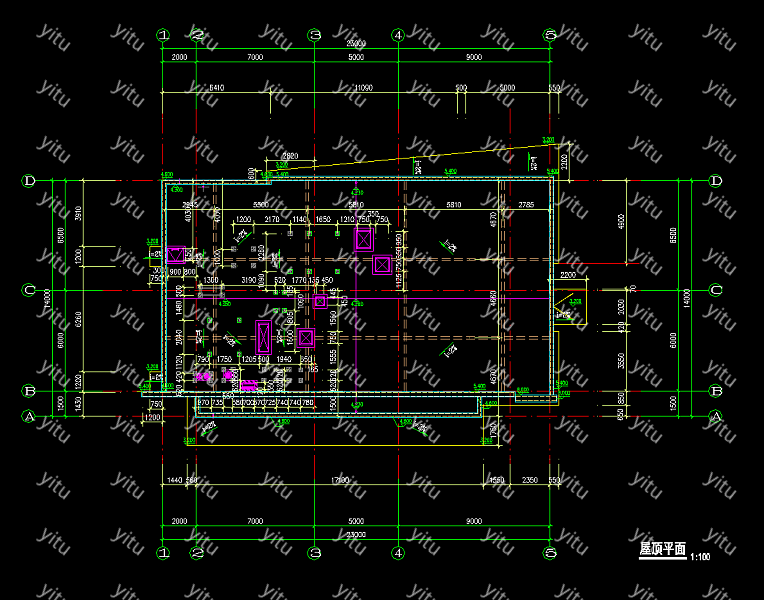Select the 5000 dimension text at bottom
Screen dimensions: 764x600
coord(356,522)
